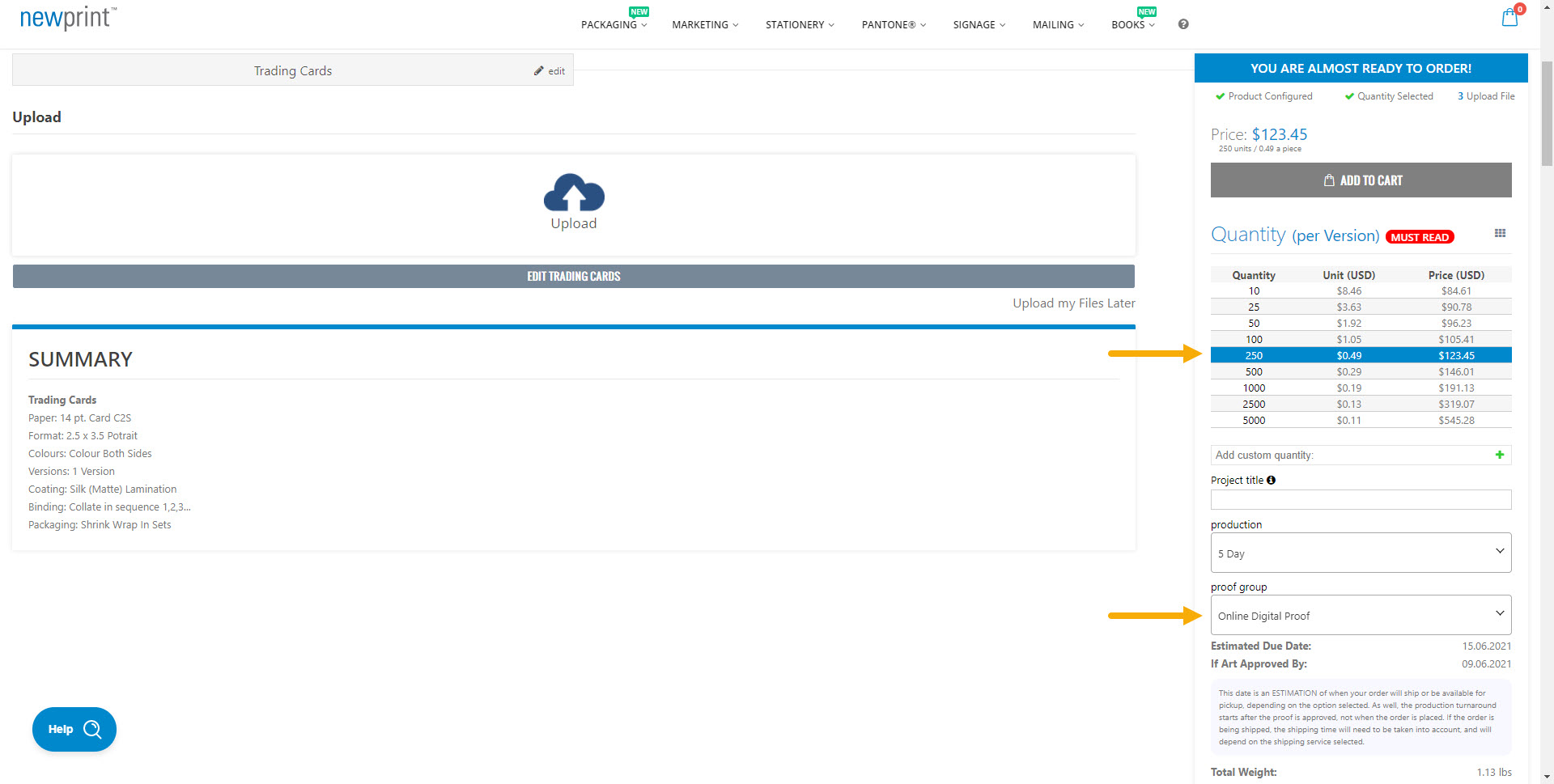
Task: Add the order to cart
Action: point(1361,180)
